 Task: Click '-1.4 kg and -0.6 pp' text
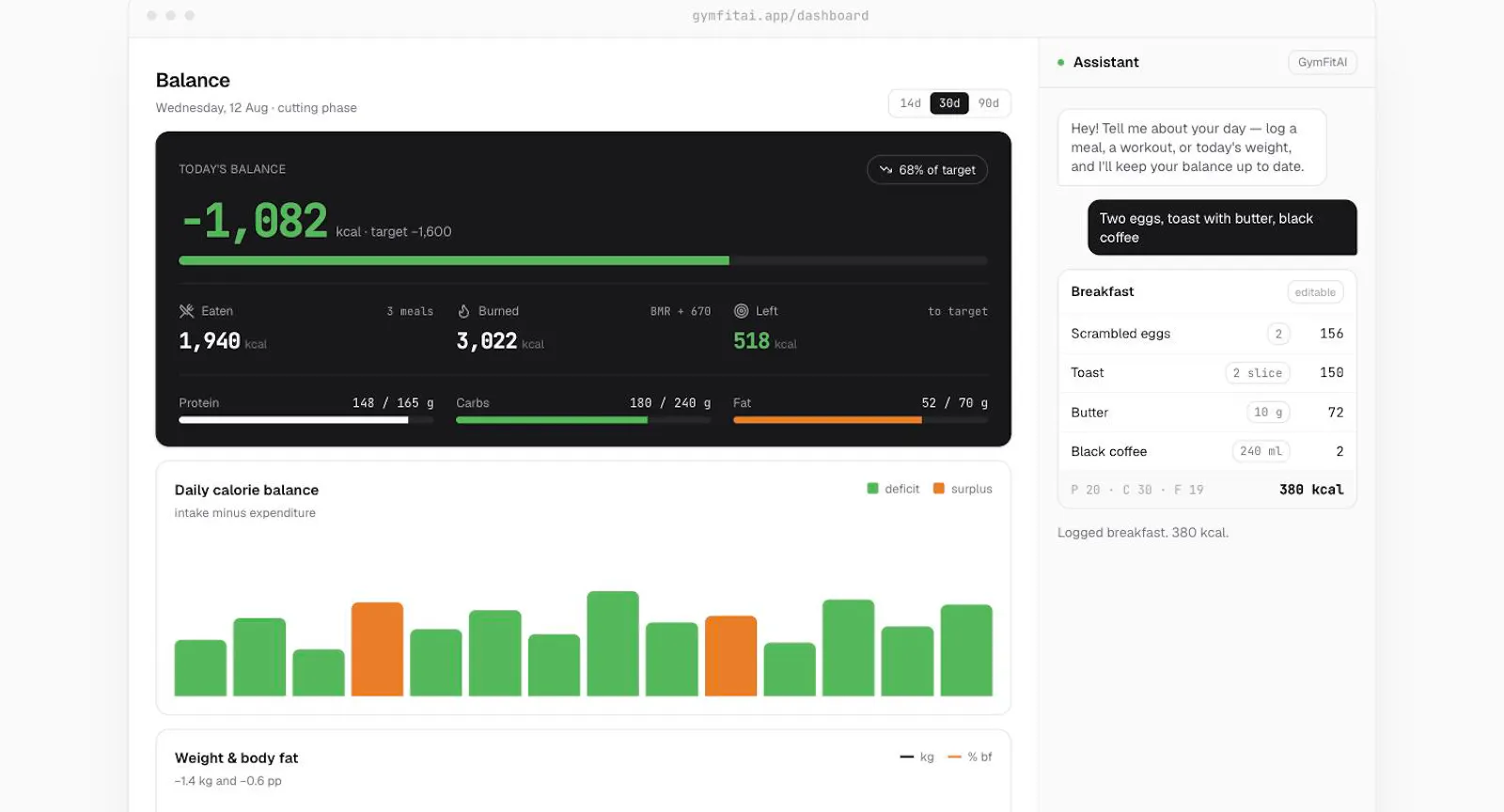click(228, 781)
